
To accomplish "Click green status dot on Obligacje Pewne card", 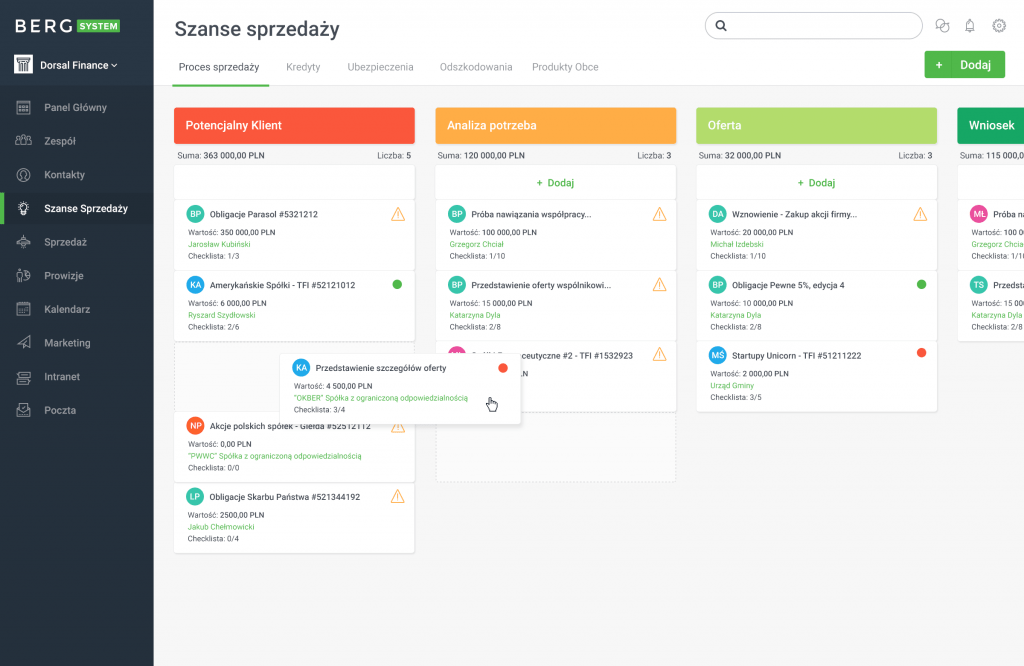I will pos(921,285).
